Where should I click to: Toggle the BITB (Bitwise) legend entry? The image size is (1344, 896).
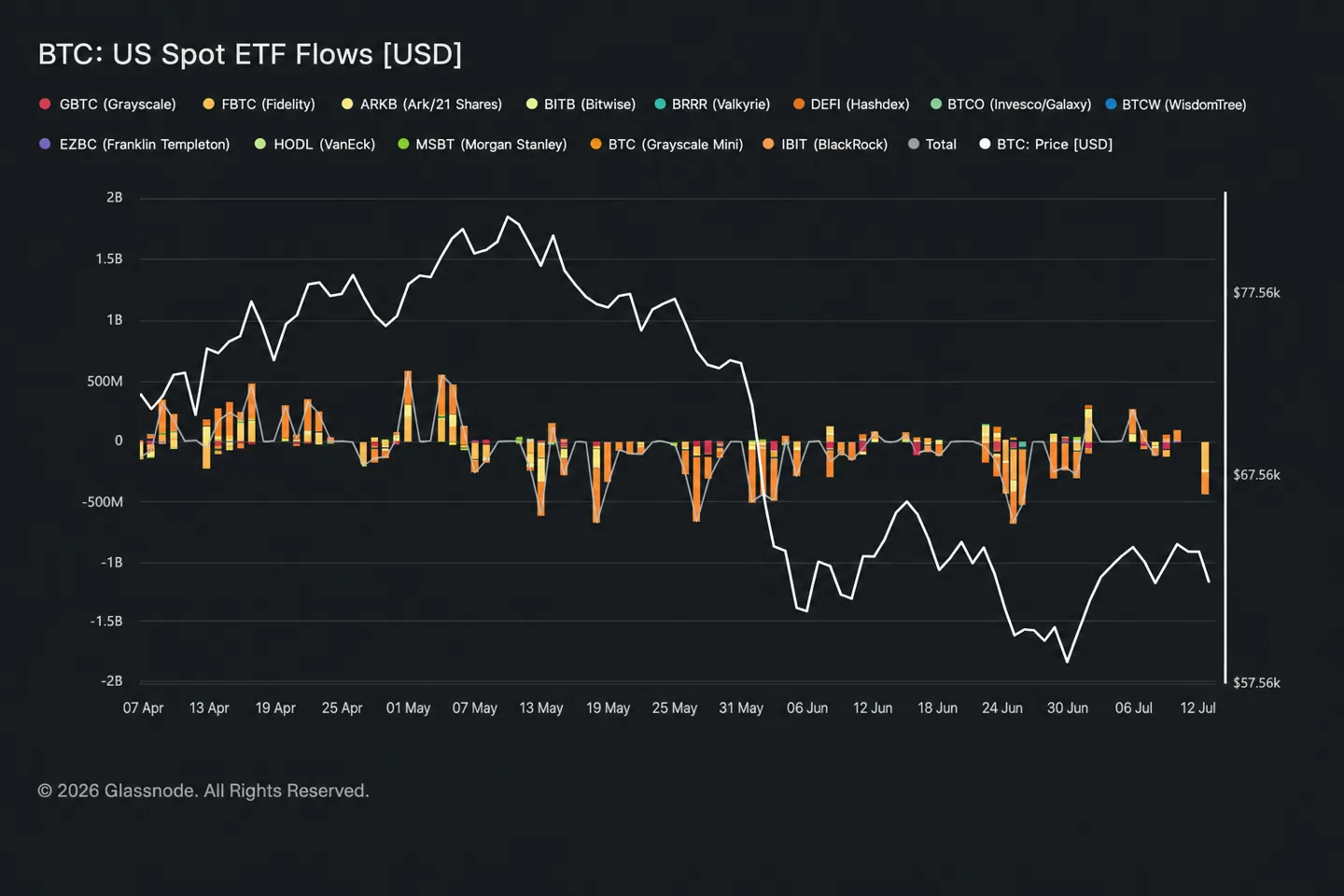point(581,105)
